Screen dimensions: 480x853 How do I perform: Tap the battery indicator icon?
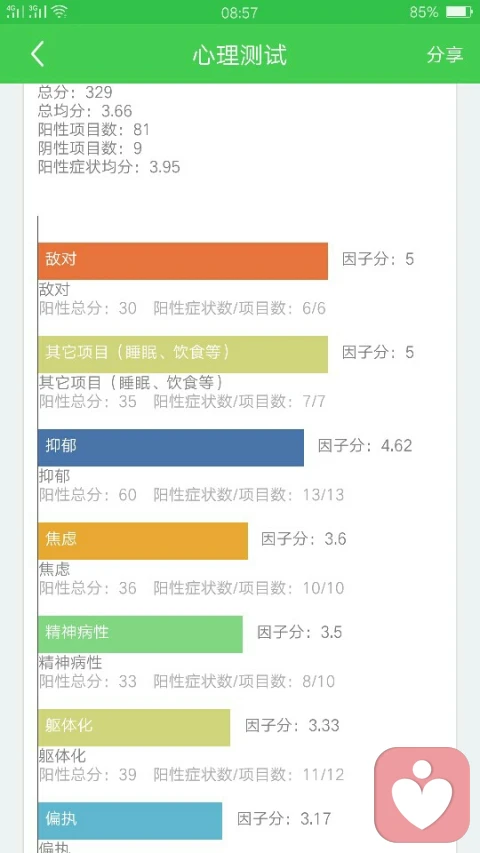click(x=459, y=12)
